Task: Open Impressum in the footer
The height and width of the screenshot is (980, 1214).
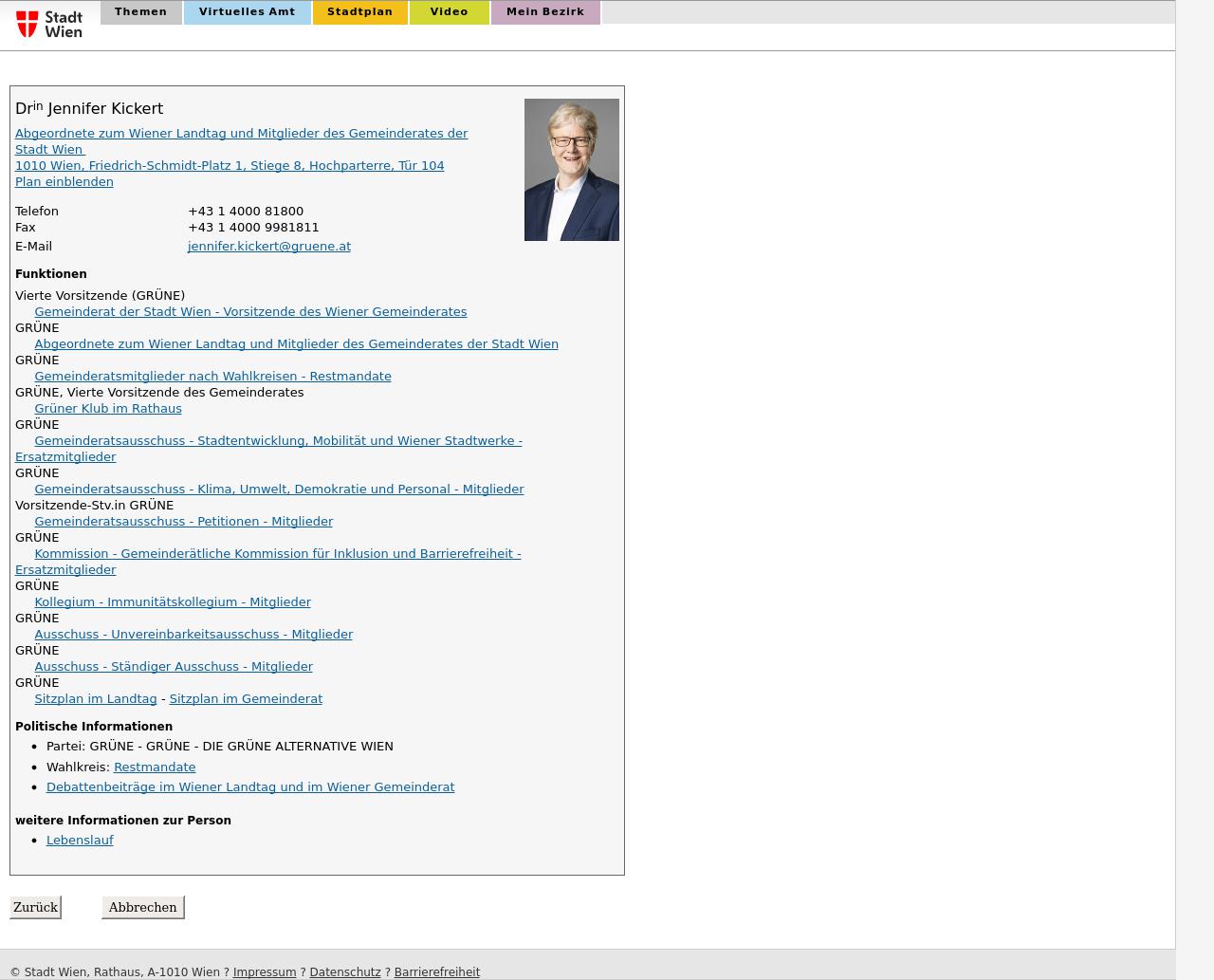Action: coord(264,972)
